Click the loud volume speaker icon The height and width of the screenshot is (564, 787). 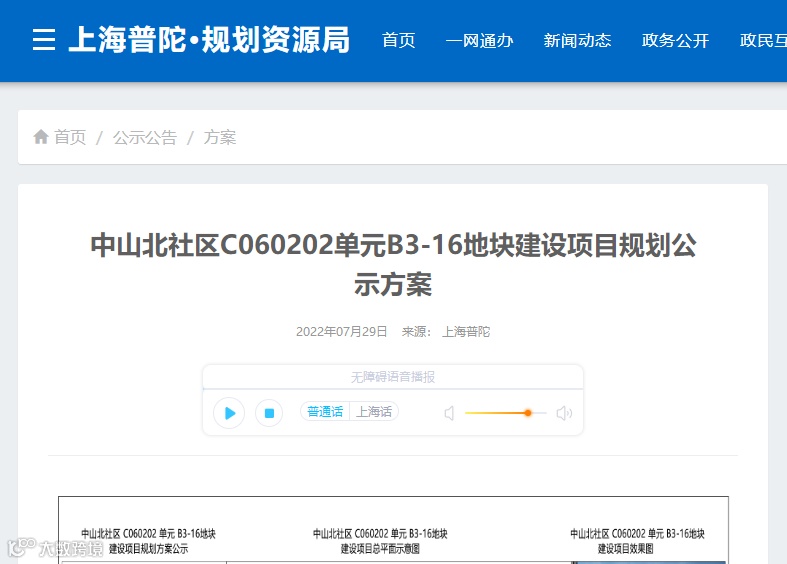[564, 413]
